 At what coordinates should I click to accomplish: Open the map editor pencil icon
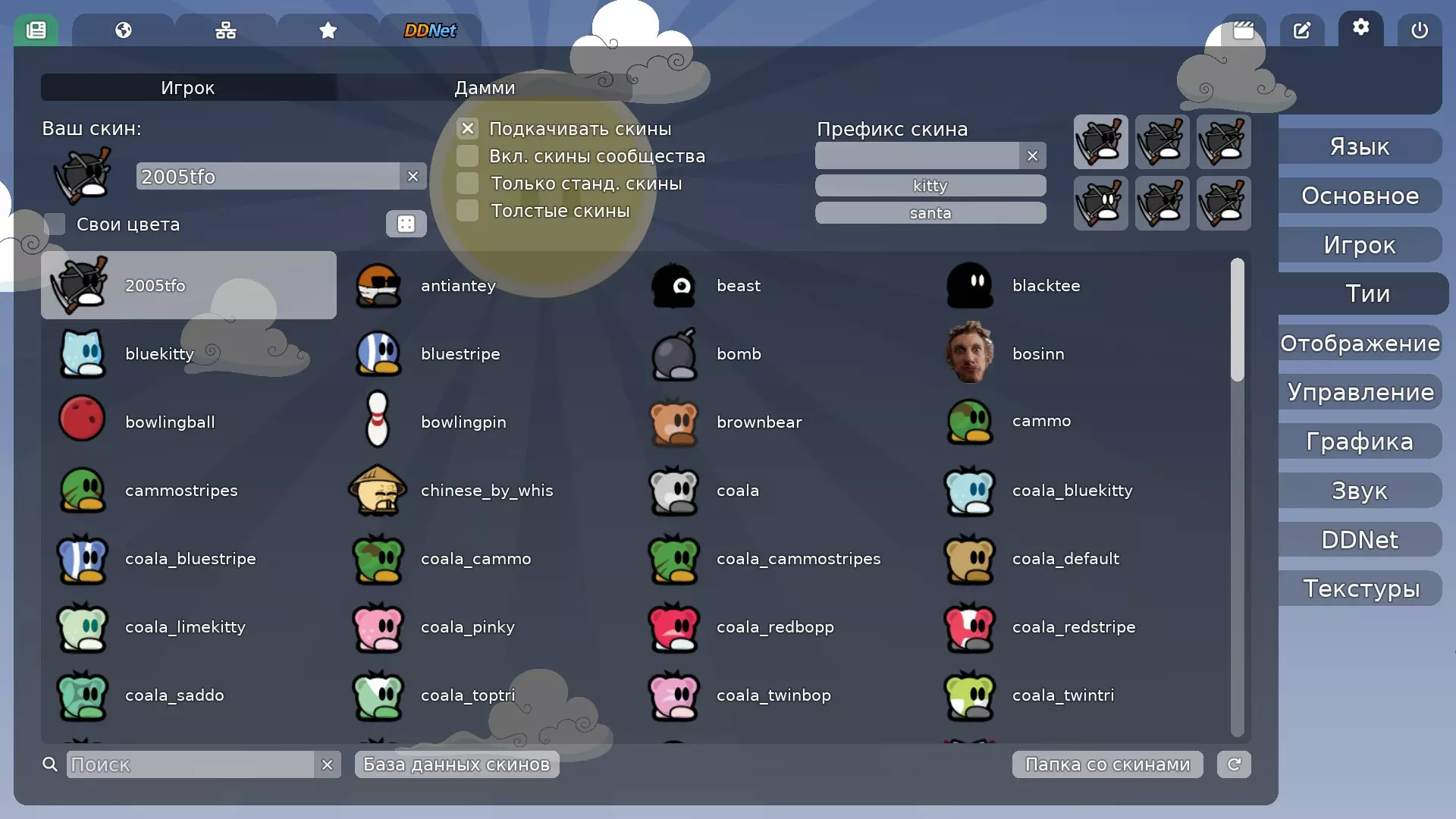(x=1301, y=30)
